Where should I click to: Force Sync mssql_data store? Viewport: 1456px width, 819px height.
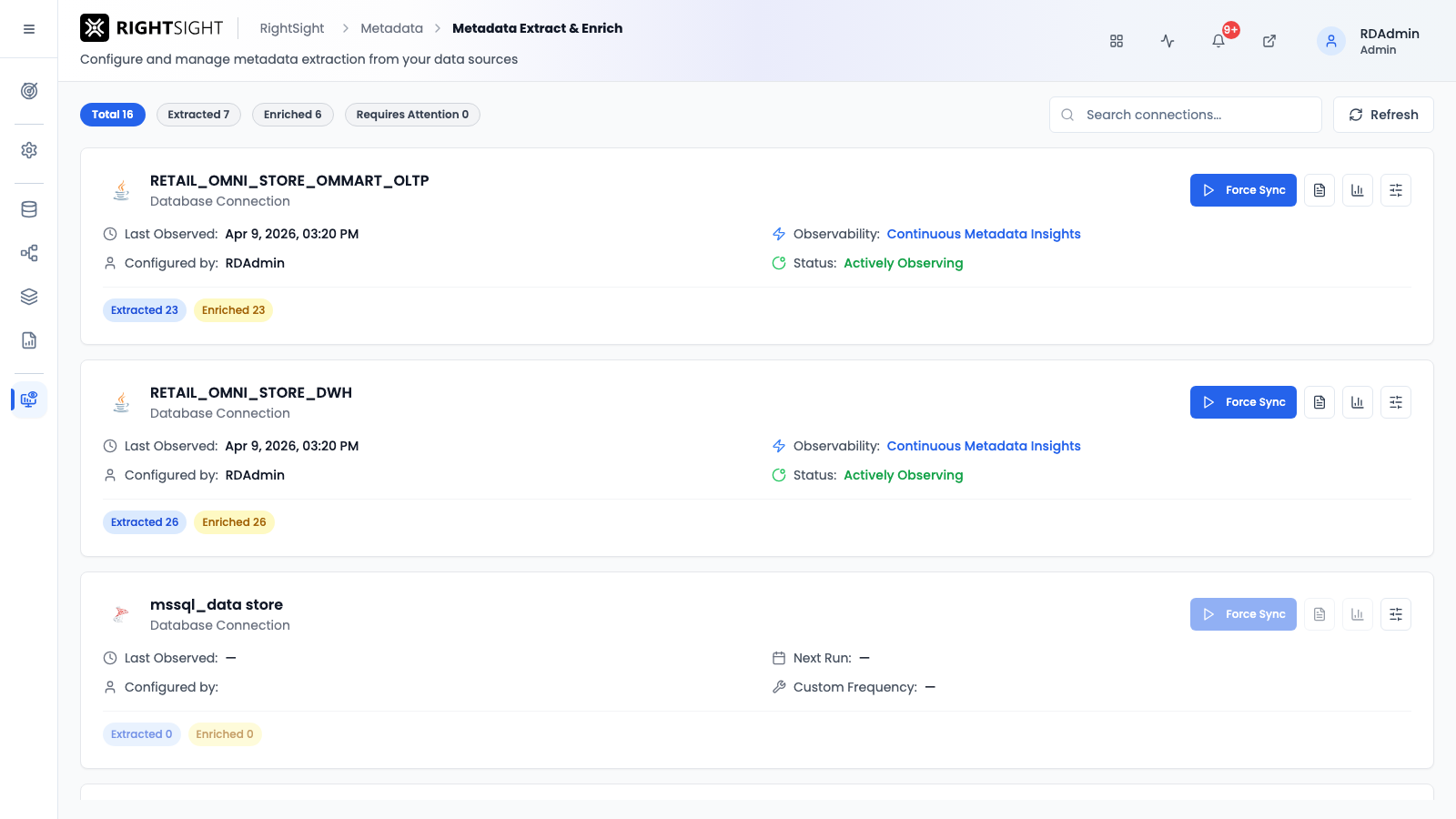[1243, 614]
